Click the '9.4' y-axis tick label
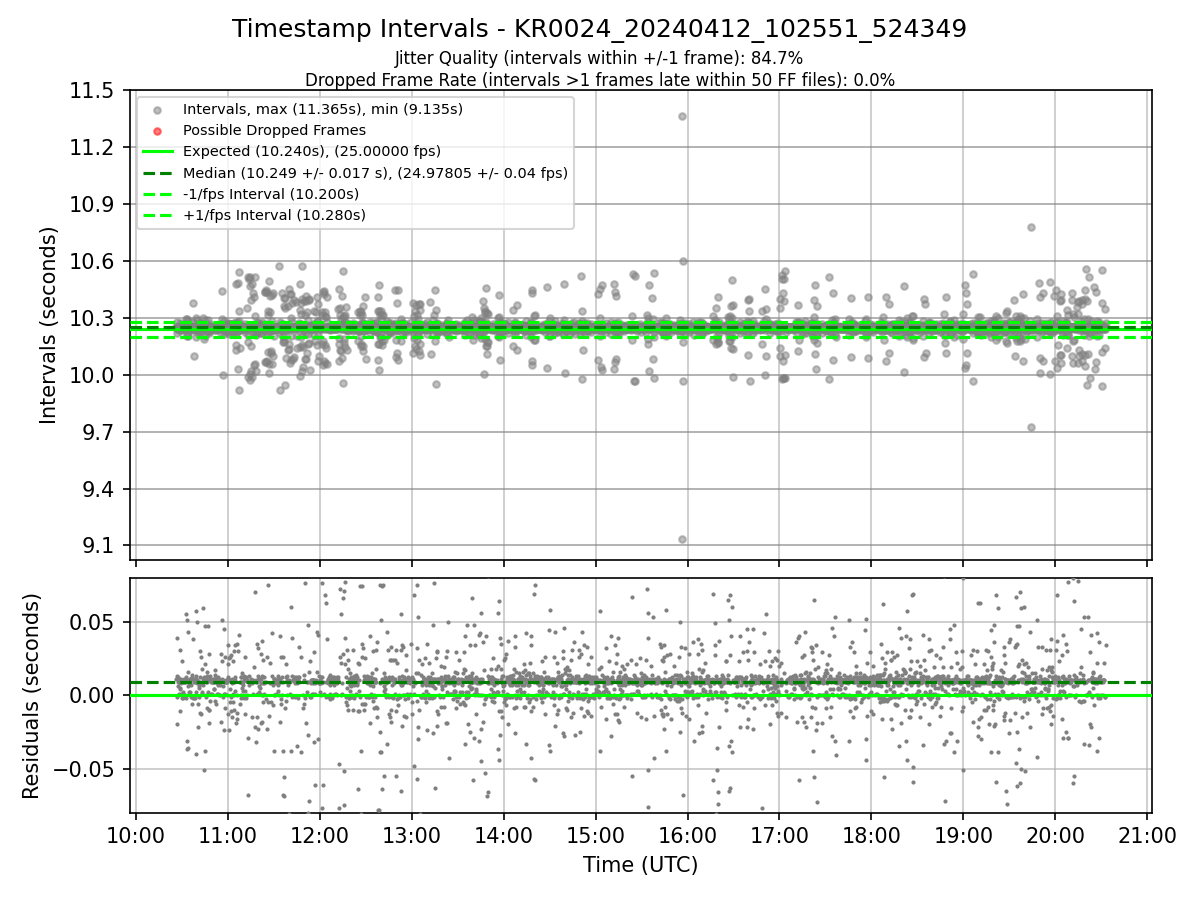 tap(100, 490)
